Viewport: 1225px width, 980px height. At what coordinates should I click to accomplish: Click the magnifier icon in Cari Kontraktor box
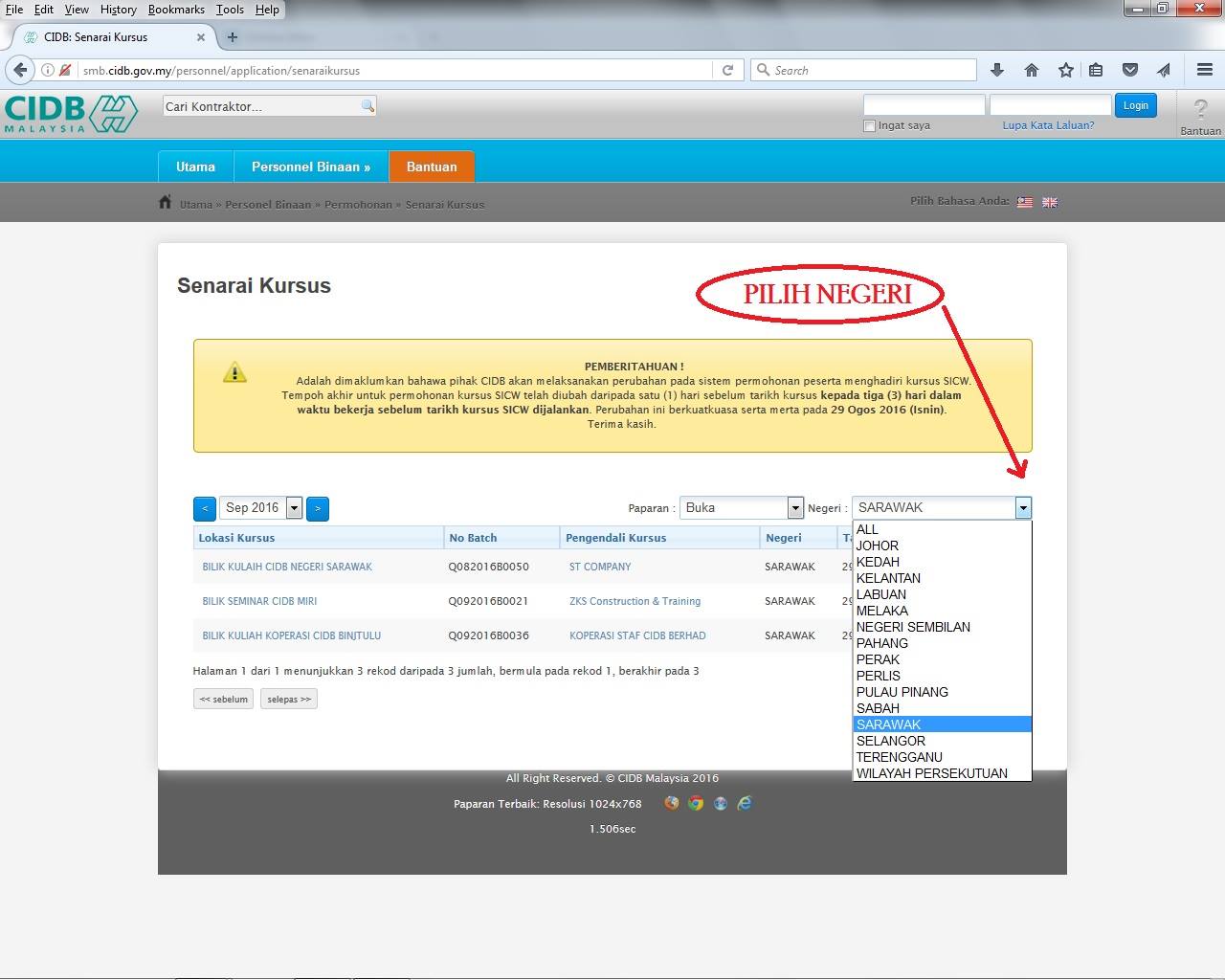point(367,106)
